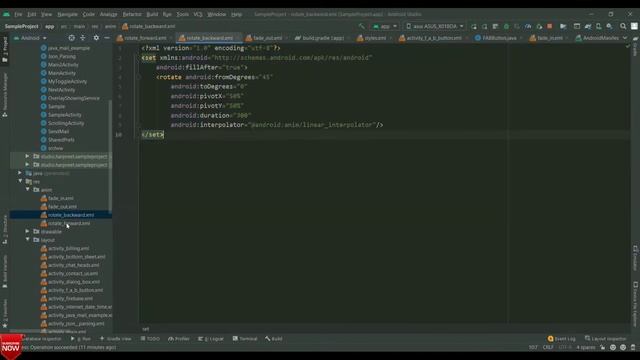The width and height of the screenshot is (640, 360).
Task: Show hidden editor tabs dropdown arrow
Action: point(625,38)
